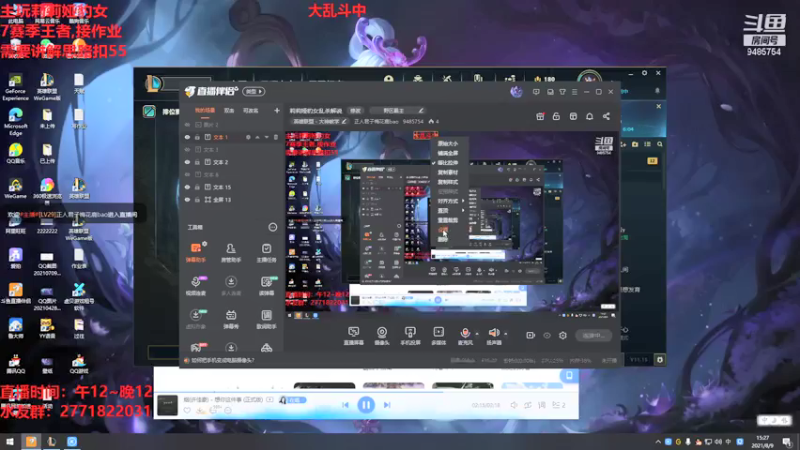Click the music player volume icon
The width and height of the screenshot is (800, 450).
(514, 405)
